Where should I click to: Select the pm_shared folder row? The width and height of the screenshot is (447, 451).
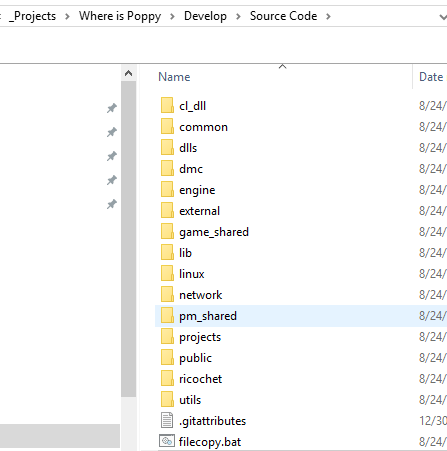301,316
